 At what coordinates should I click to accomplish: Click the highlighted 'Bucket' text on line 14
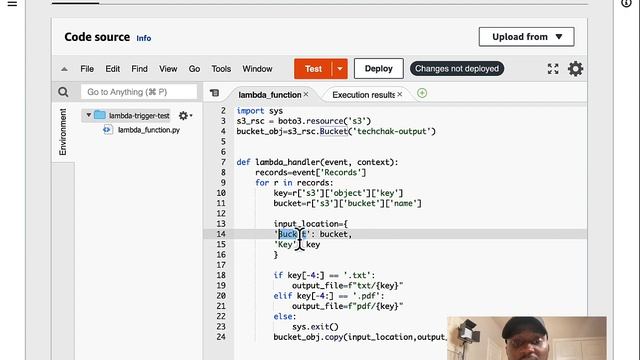pyautogui.click(x=292, y=234)
